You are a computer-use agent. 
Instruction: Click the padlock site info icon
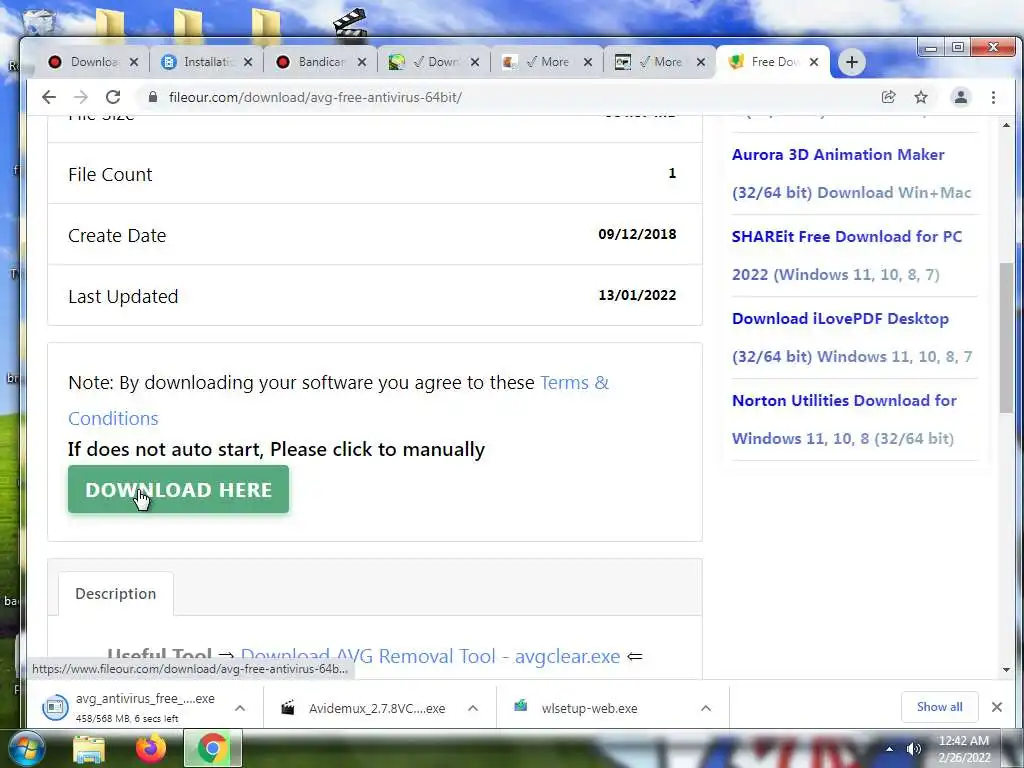coord(153,97)
